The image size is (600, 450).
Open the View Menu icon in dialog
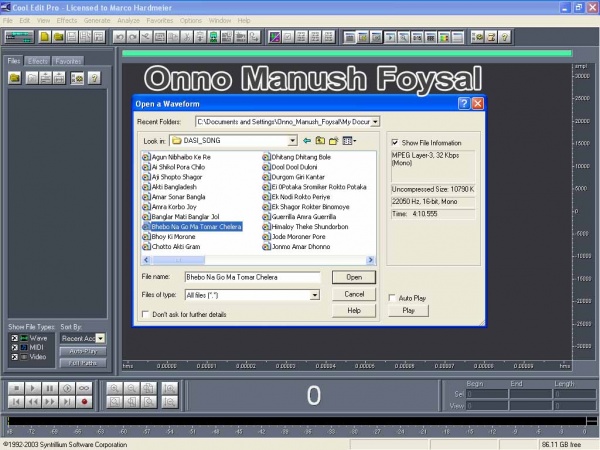pyautogui.click(x=349, y=141)
